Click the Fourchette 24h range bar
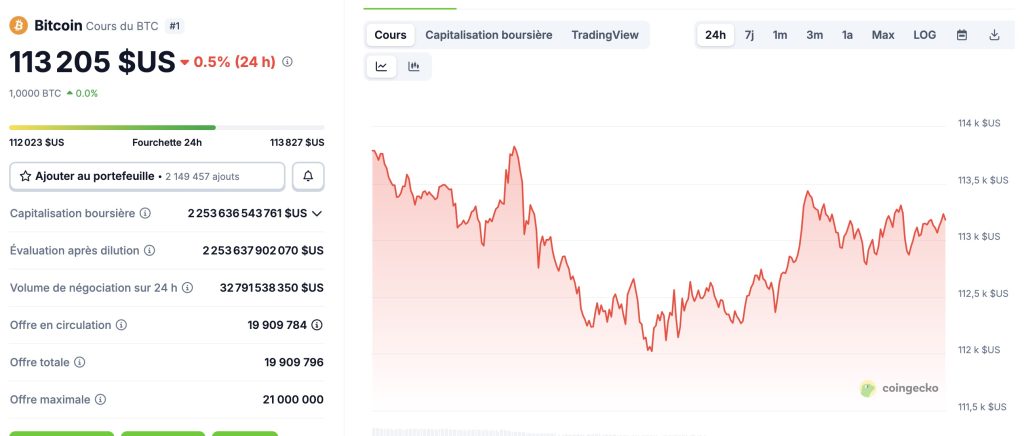The height and width of the screenshot is (436, 1024). [x=166, y=127]
